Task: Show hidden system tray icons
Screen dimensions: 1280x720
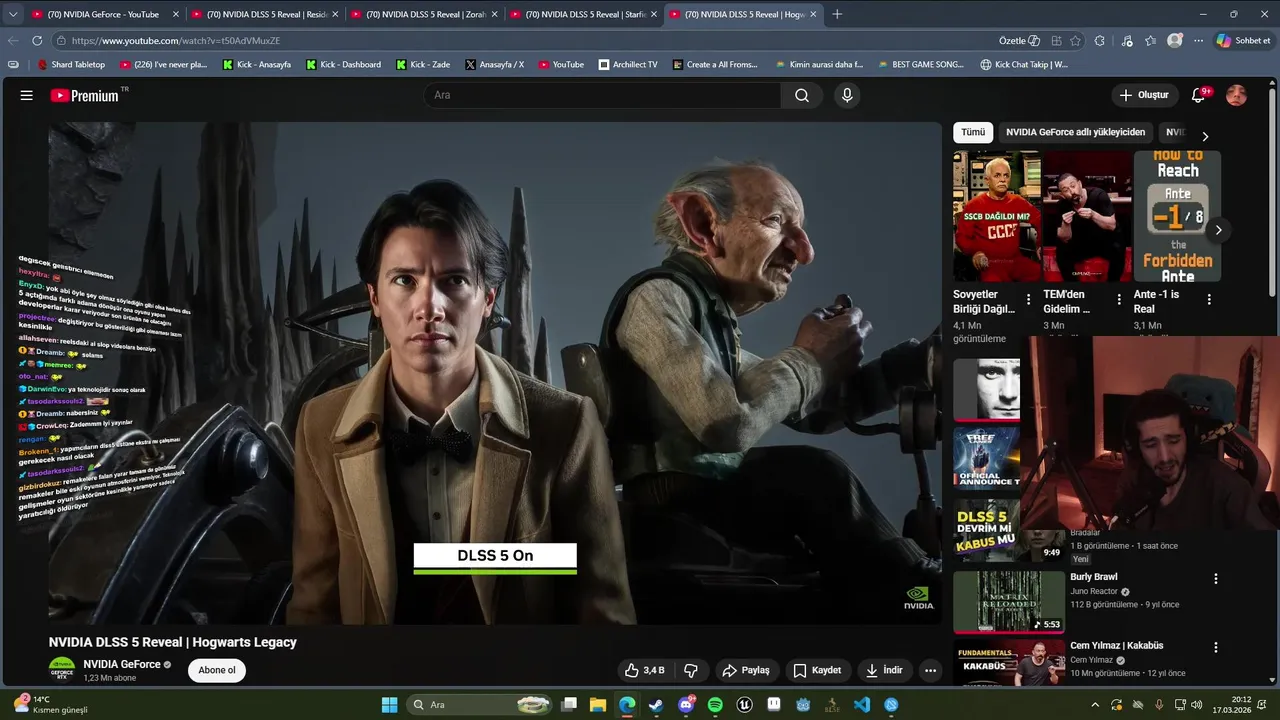Action: [1094, 705]
